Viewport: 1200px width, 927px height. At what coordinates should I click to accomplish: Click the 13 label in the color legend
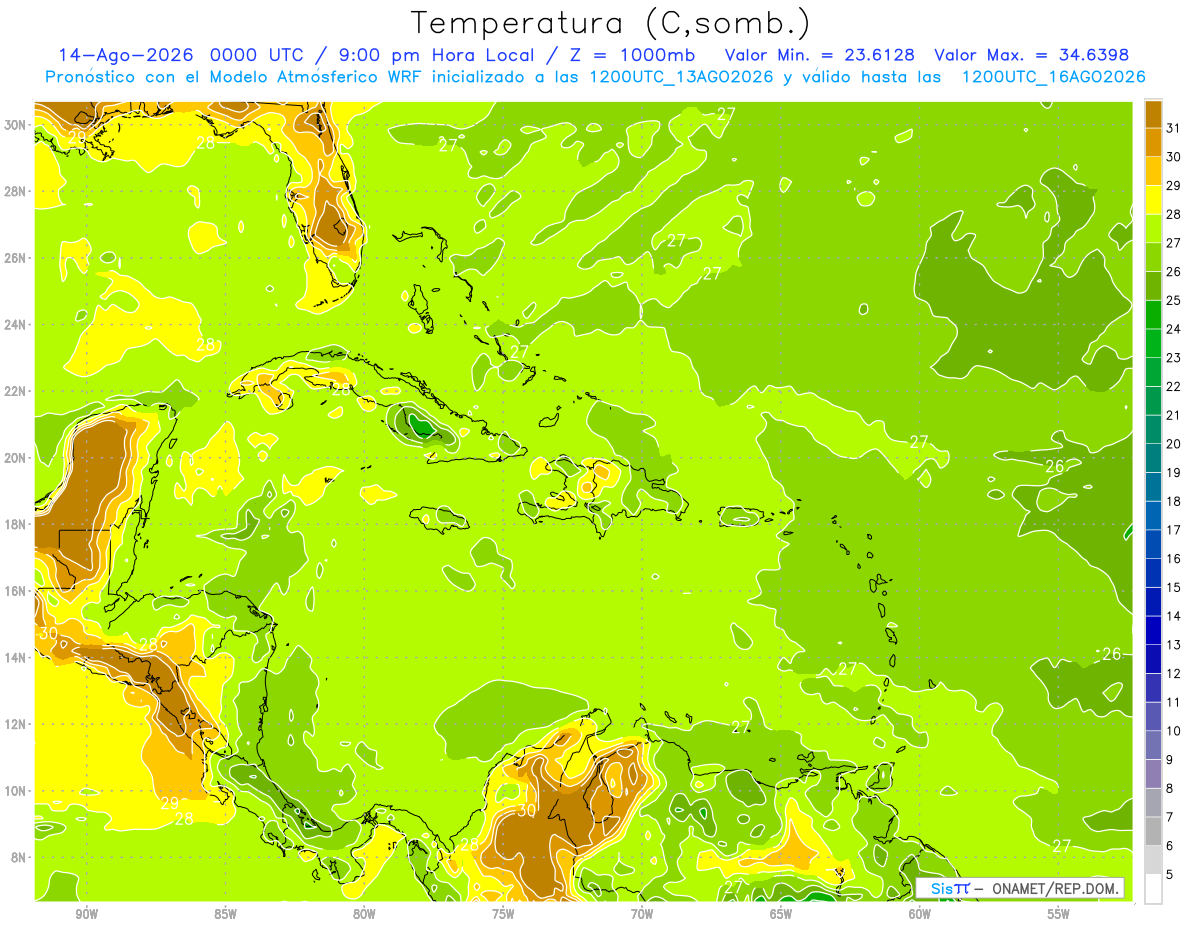tap(1173, 645)
